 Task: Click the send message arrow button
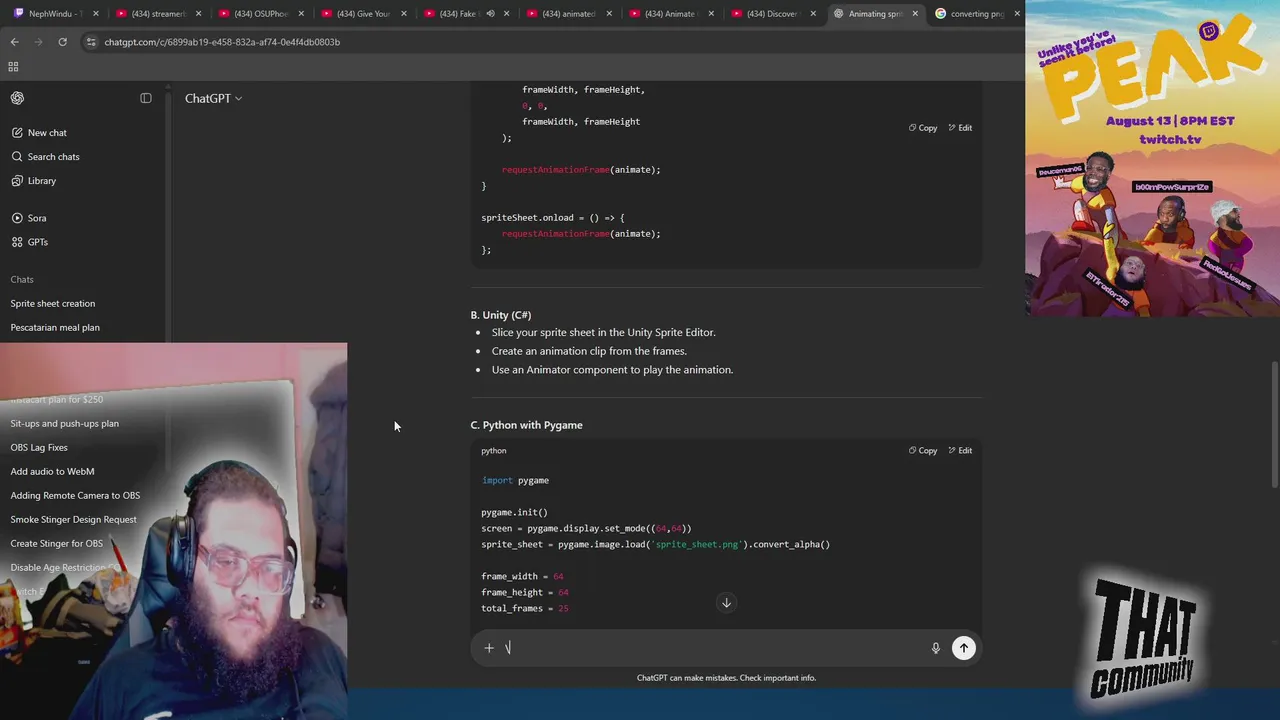964,648
